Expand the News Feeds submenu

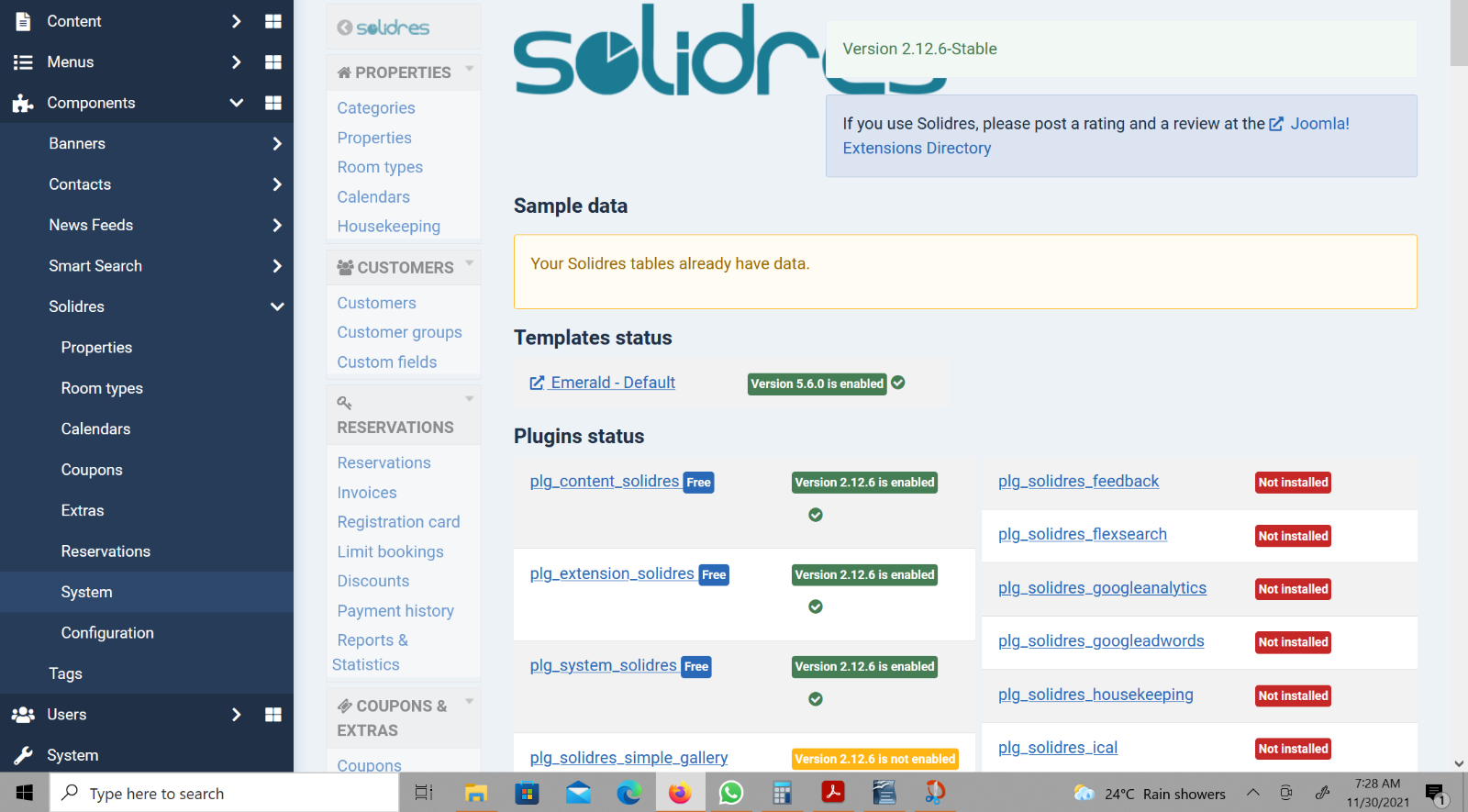pyautogui.click(x=277, y=226)
